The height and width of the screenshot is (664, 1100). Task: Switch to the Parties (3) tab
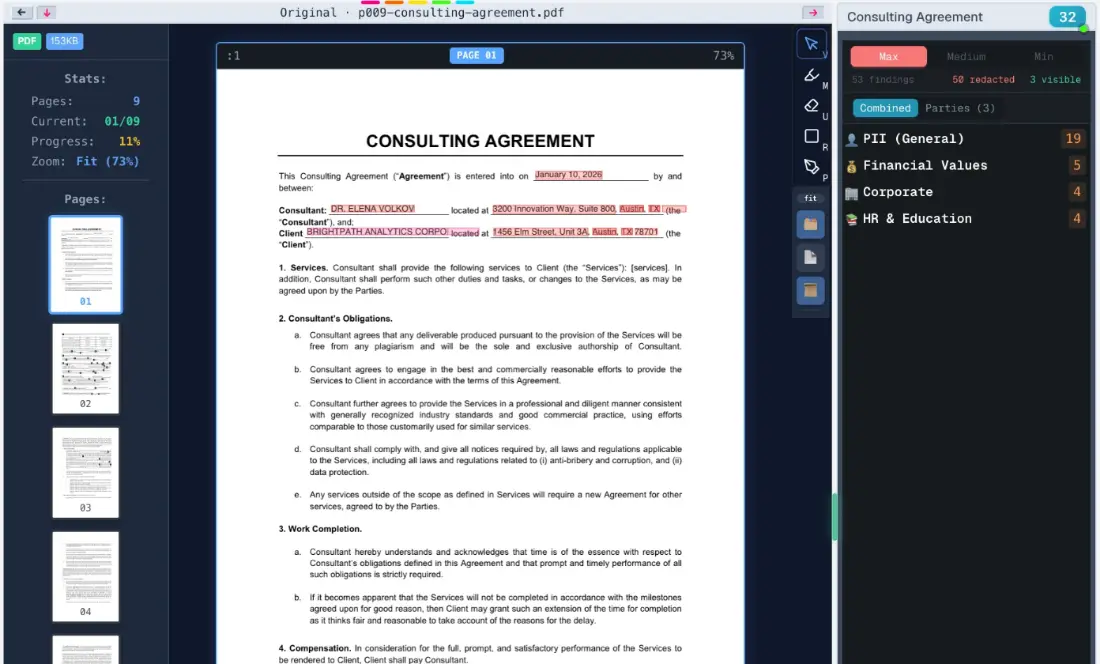(x=960, y=108)
